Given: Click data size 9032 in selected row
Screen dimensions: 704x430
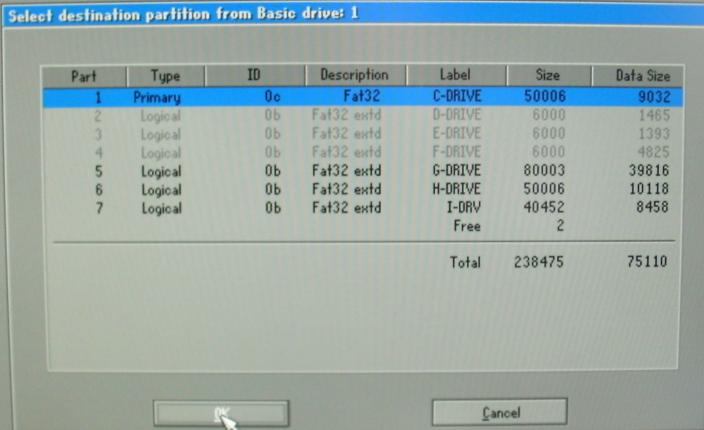Looking at the screenshot, I should [x=654, y=97].
